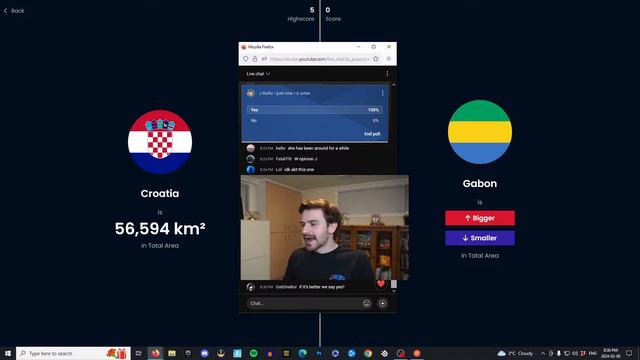Open the Live chat dropdown
This screenshot has height=360, width=640.
point(258,74)
